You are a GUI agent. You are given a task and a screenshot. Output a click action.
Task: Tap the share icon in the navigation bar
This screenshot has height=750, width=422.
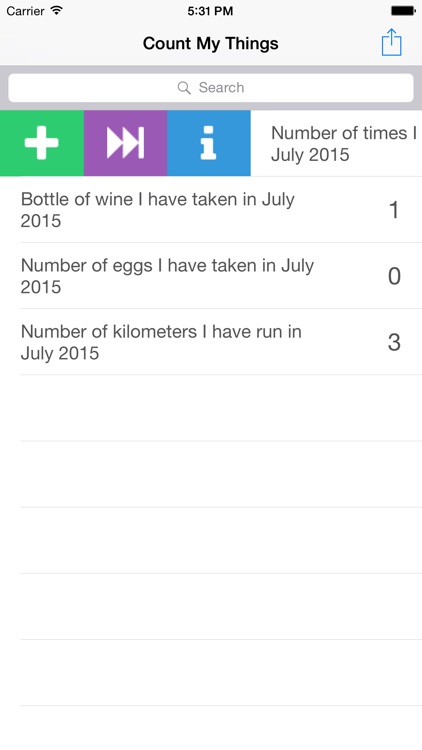(391, 43)
